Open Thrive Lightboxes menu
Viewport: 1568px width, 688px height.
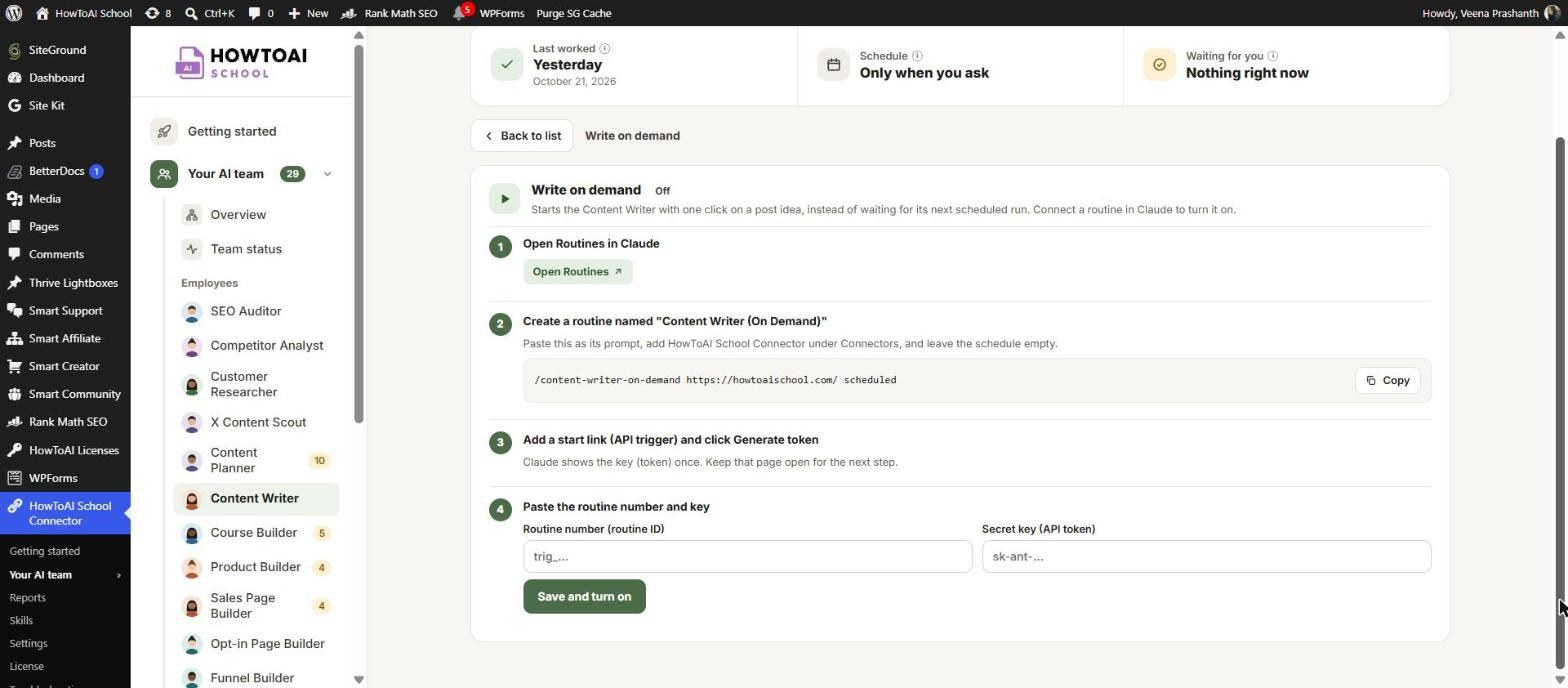(65, 283)
